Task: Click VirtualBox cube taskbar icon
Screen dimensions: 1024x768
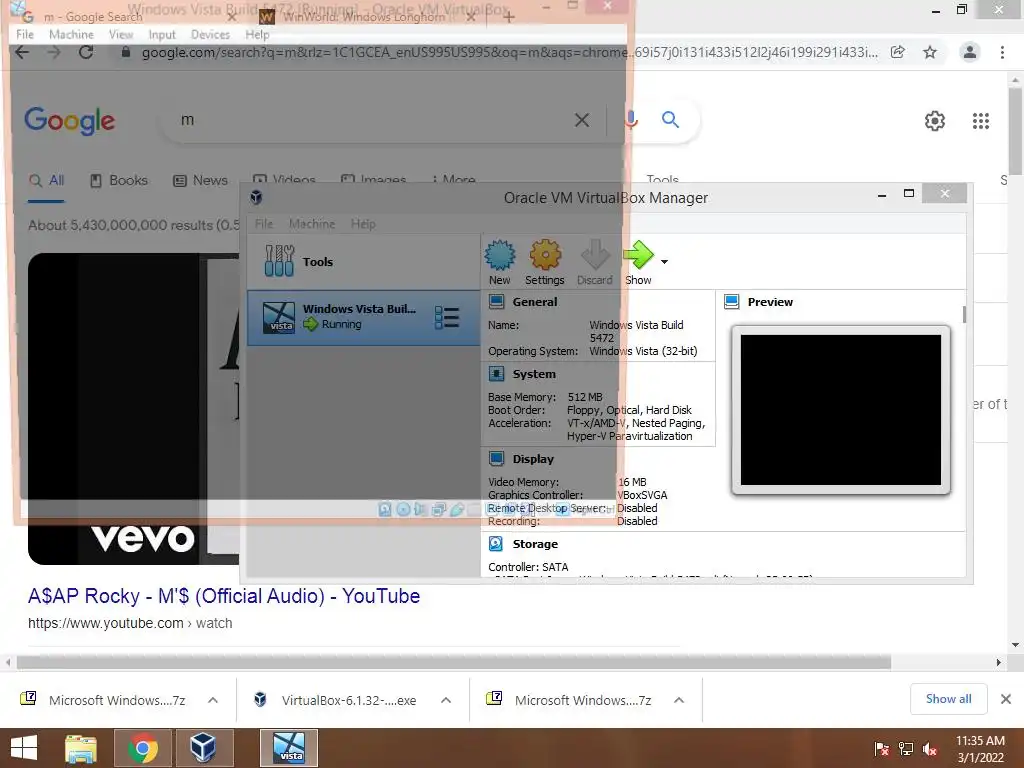Action: pyautogui.click(x=203, y=748)
